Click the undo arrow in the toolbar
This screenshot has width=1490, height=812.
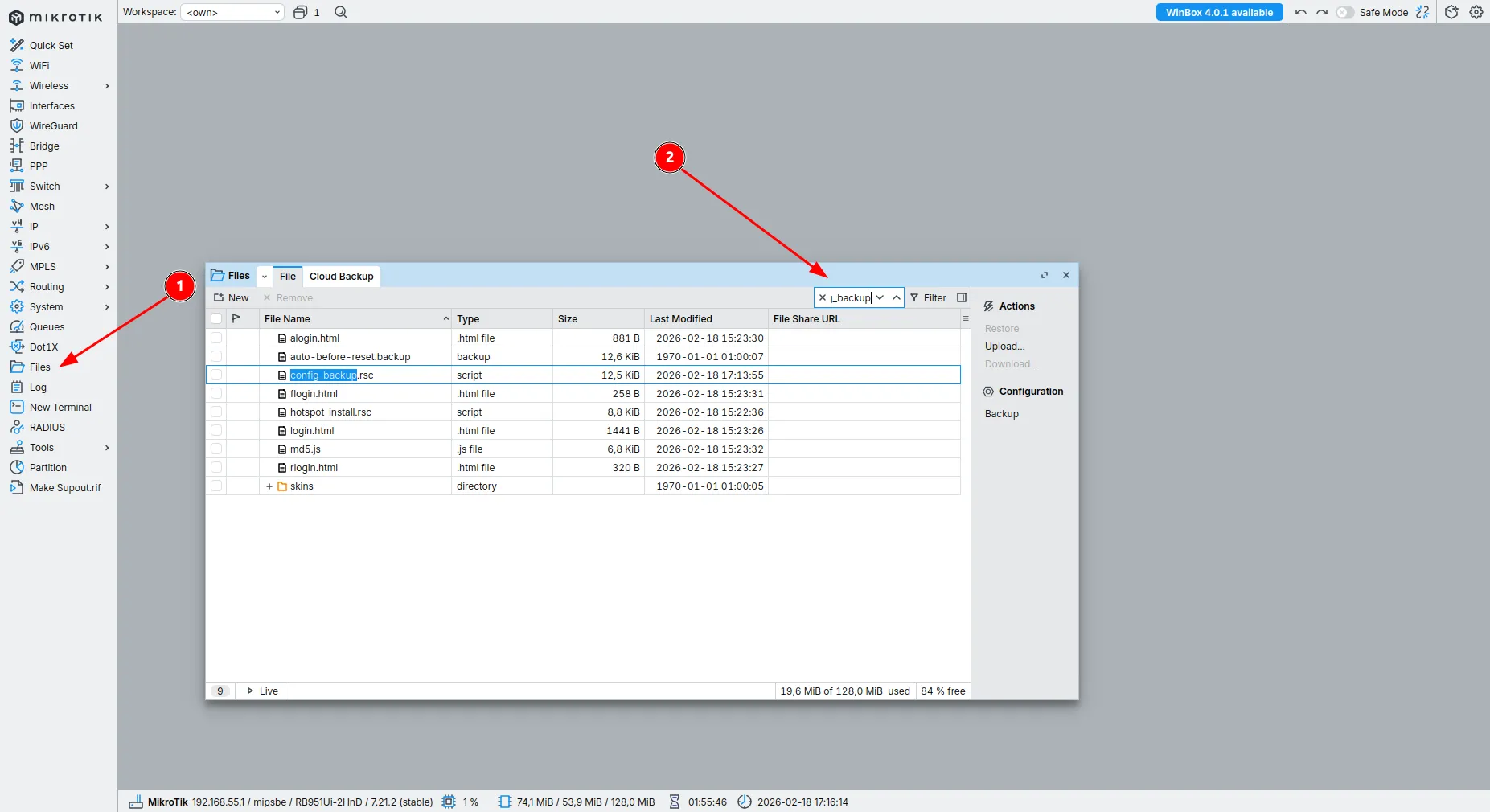(1301, 12)
